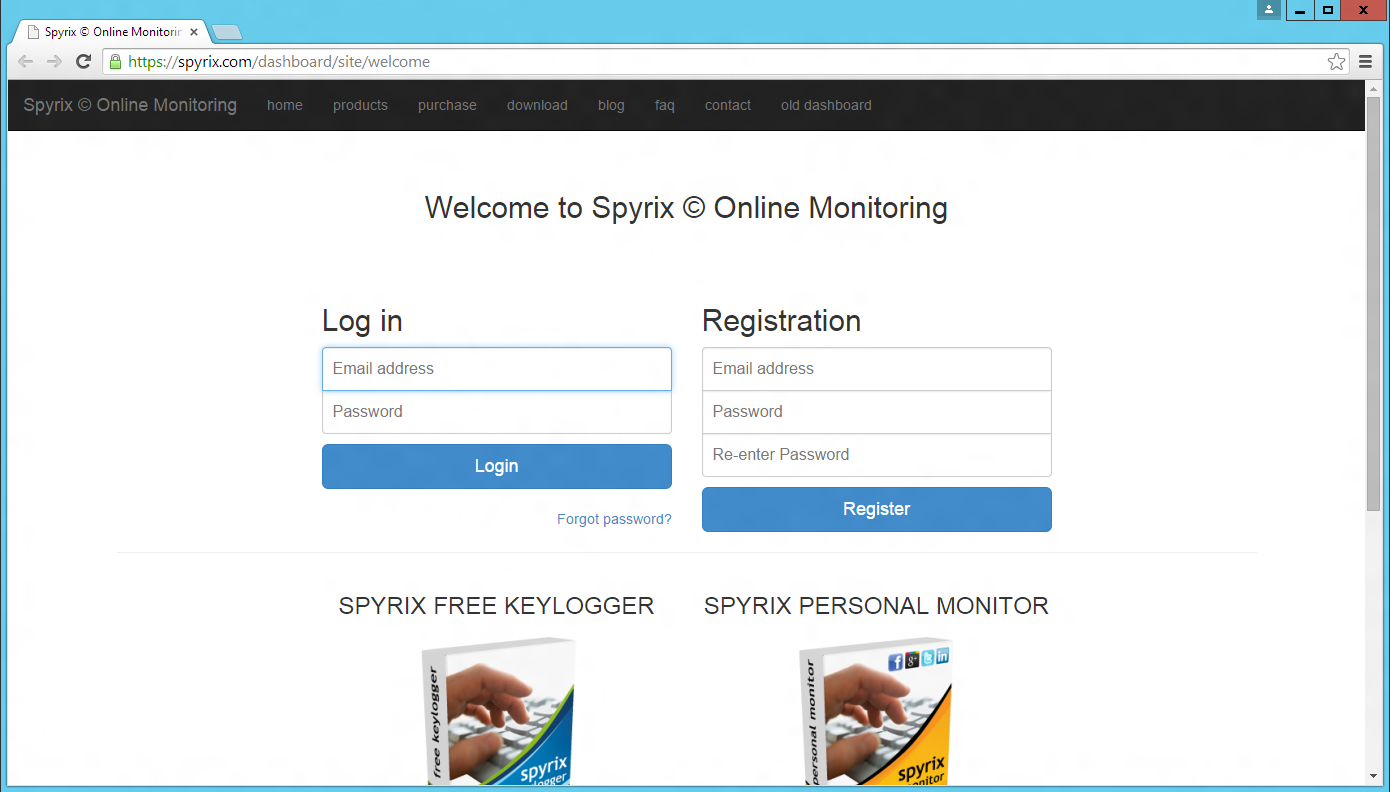Open a new browser tab
This screenshot has height=792, width=1390.
point(227,32)
